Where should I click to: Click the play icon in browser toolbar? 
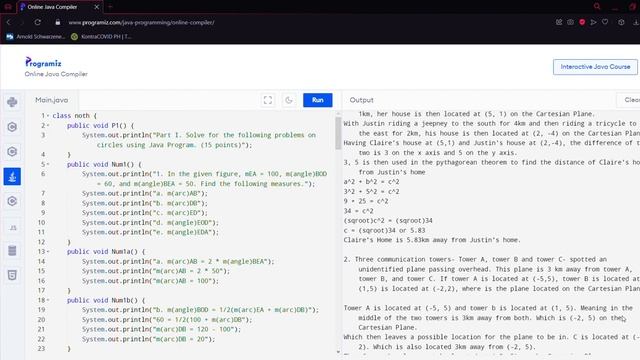tap(593, 22)
